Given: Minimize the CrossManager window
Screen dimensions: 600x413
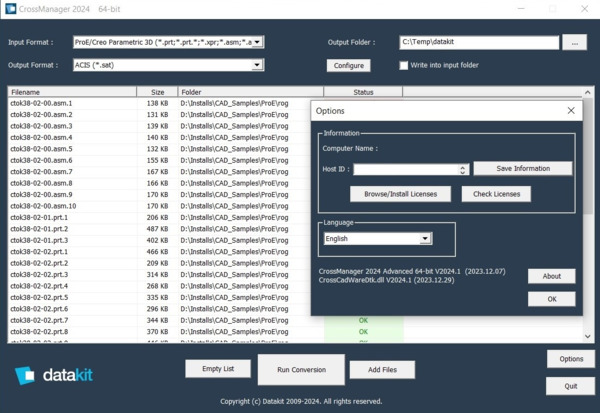Looking at the screenshot, I should [x=521, y=8].
